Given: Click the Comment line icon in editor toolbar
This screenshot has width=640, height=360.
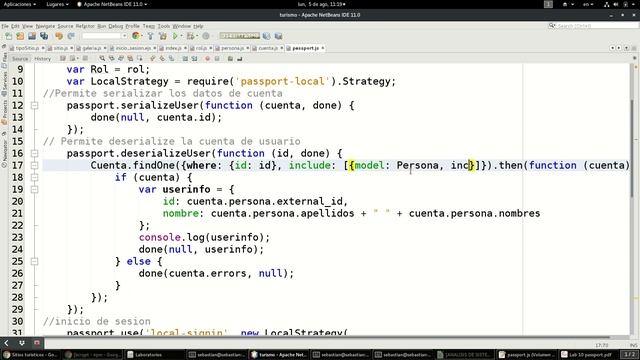Looking at the screenshot, I should click(x=230, y=59).
